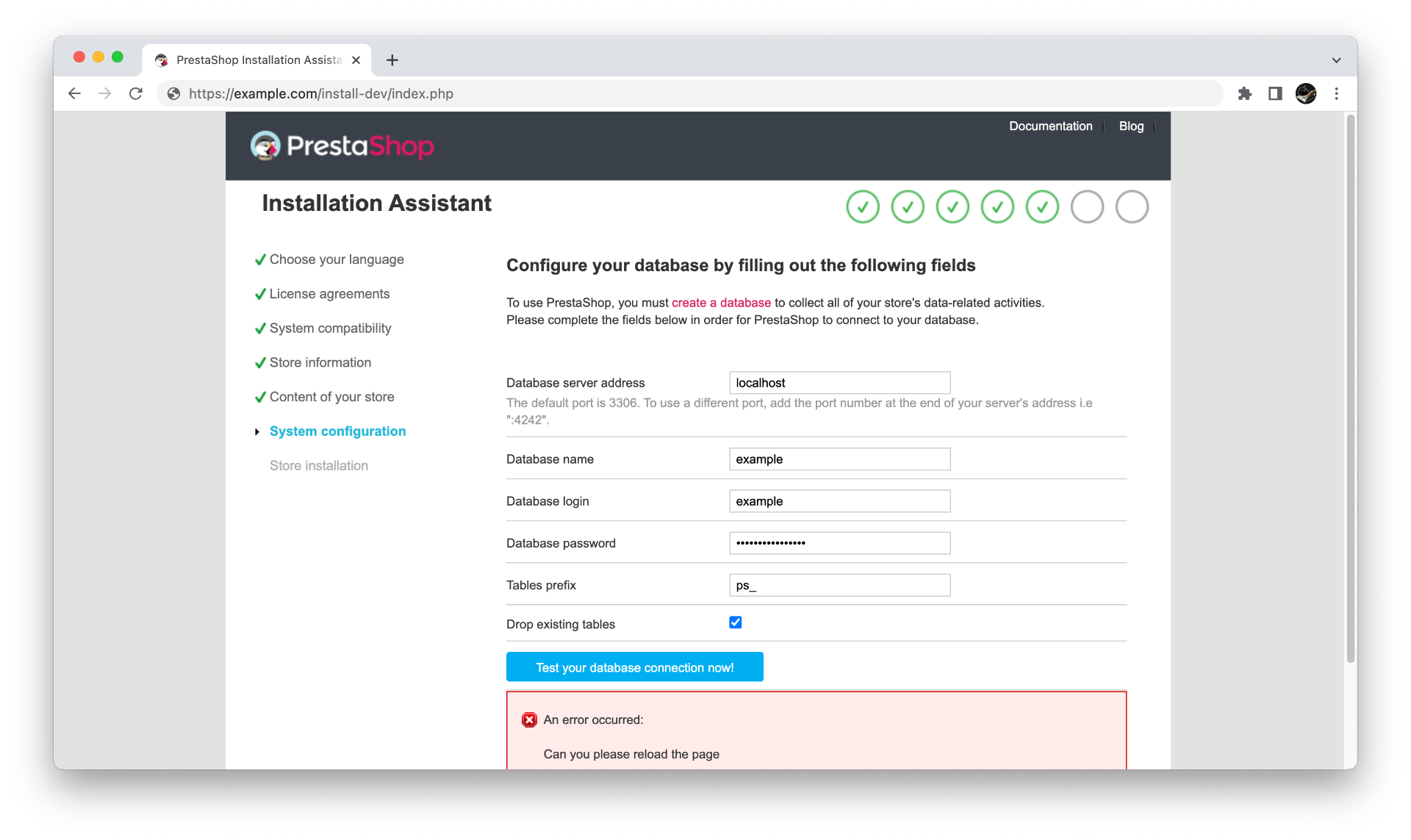
Task: Open the Blog menu link
Action: tap(1131, 126)
